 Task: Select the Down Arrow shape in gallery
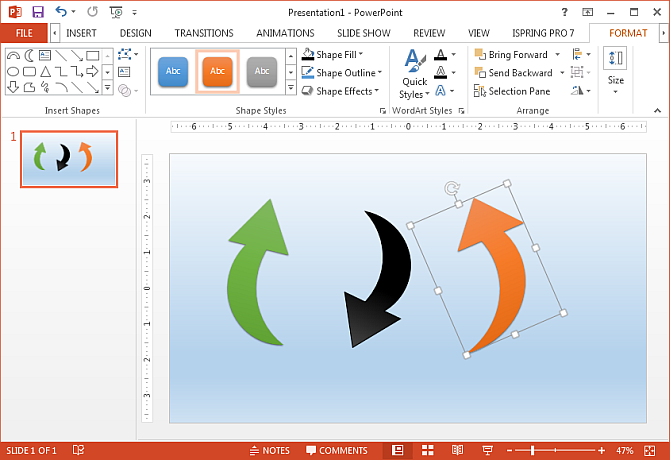(x=13, y=87)
